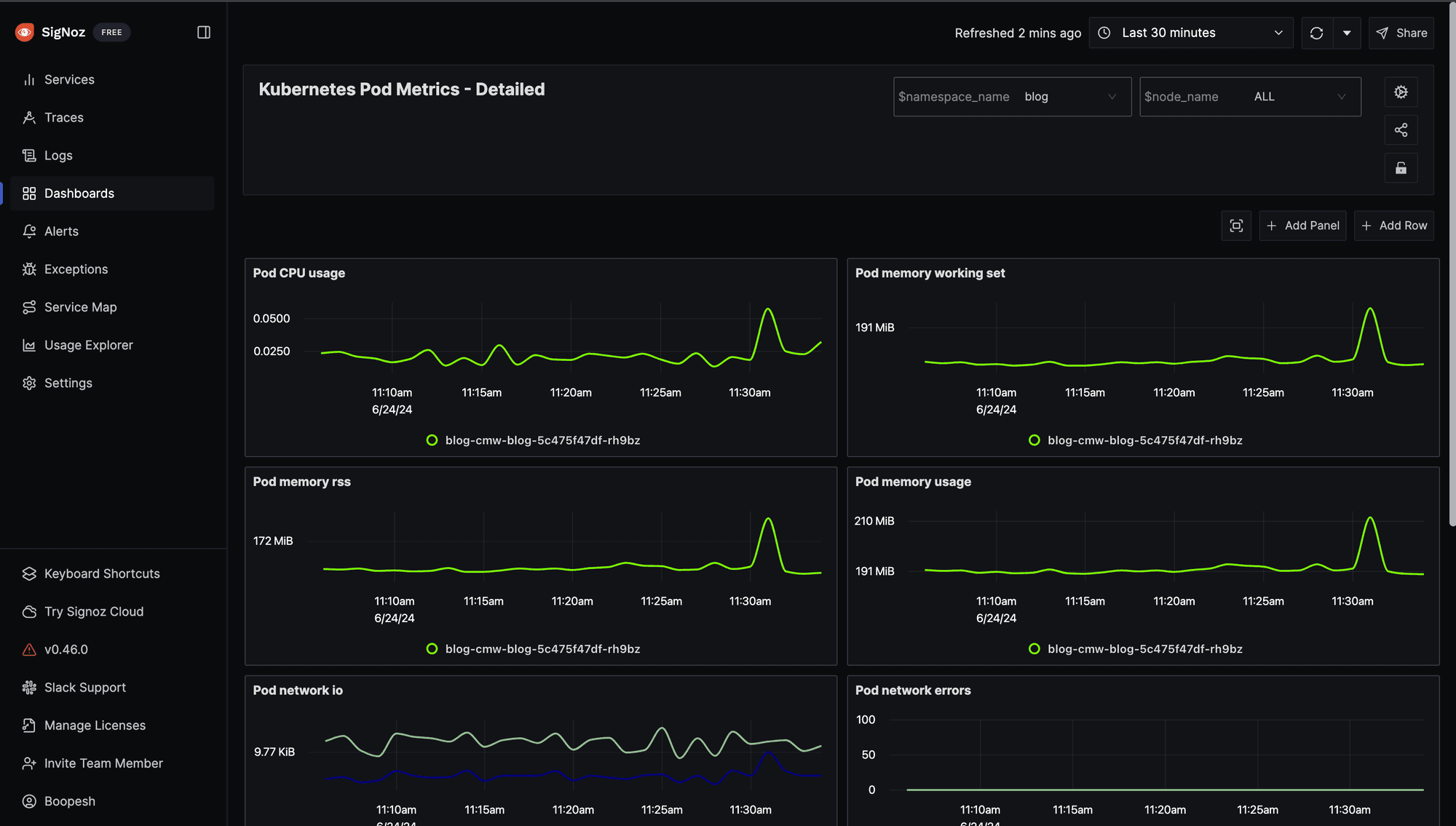1456x826 pixels.
Task: Open Alerts from the sidebar
Action: point(112,231)
